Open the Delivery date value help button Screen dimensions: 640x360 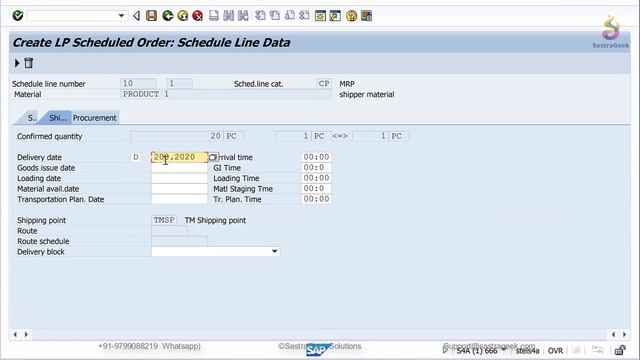tap(213, 157)
